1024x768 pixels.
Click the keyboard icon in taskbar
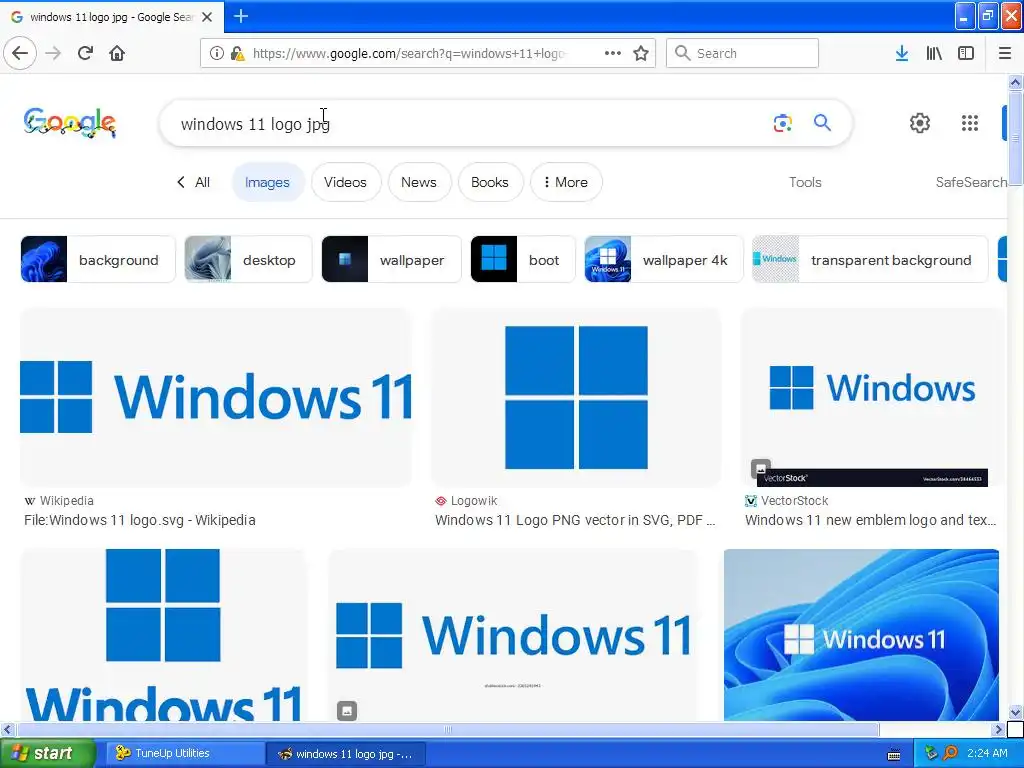[894, 755]
